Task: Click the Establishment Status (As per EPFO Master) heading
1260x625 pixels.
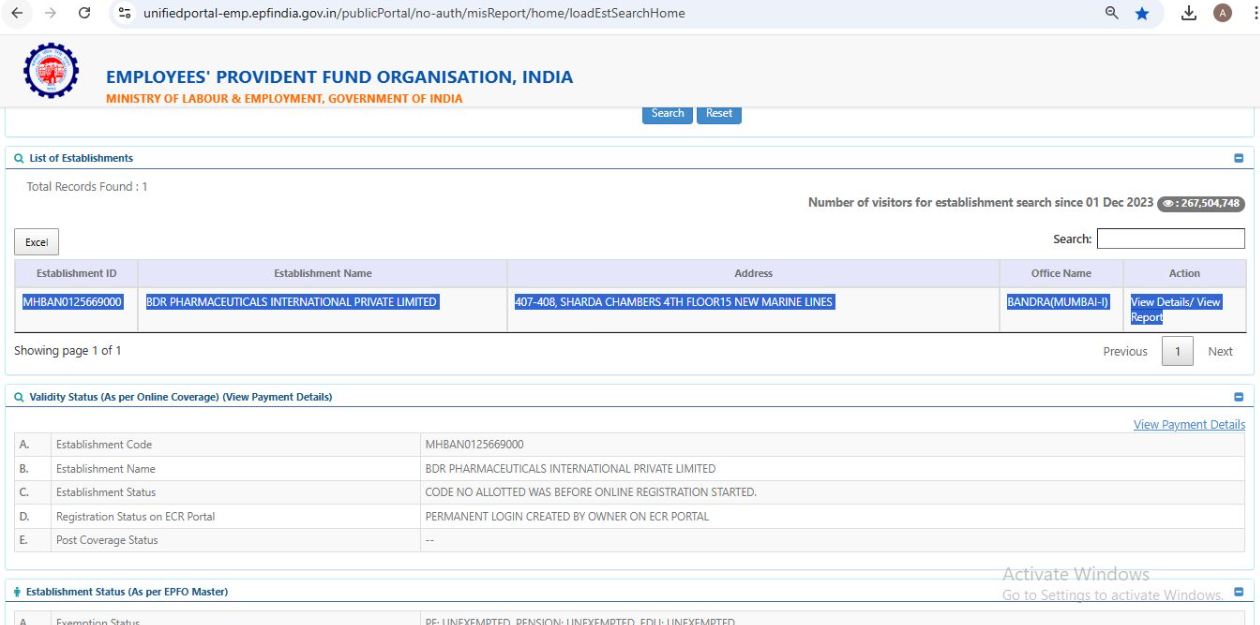Action: (127, 592)
